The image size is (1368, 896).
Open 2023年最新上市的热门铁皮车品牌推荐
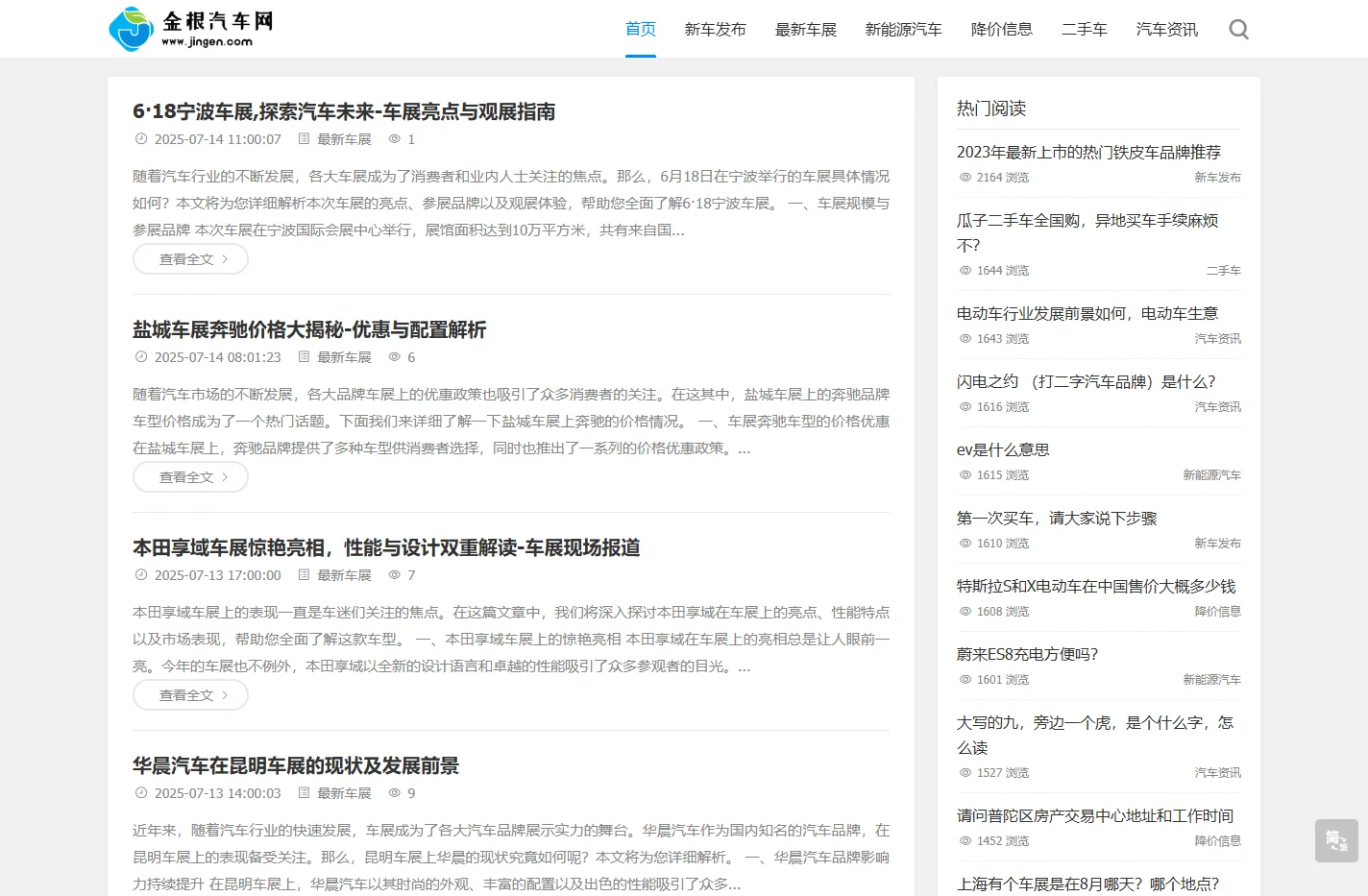click(1088, 152)
